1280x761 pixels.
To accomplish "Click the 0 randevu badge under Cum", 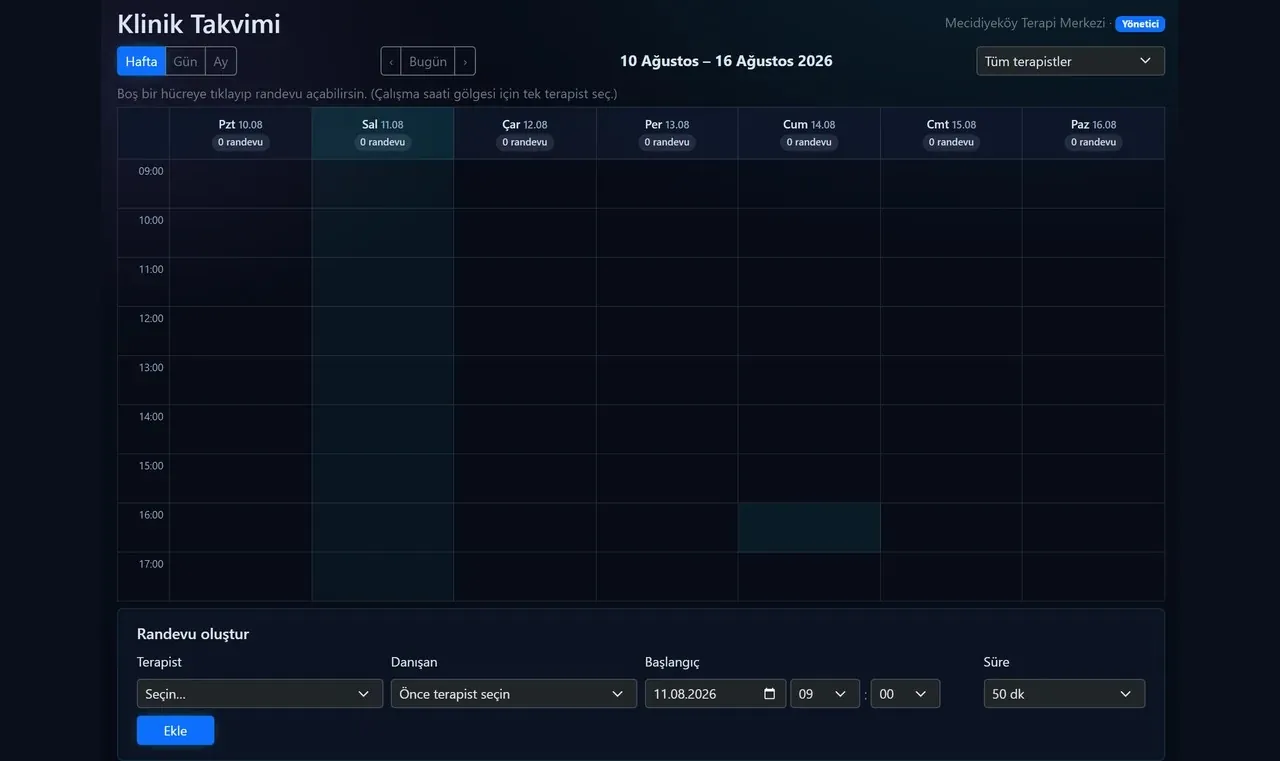I will pyautogui.click(x=809, y=142).
